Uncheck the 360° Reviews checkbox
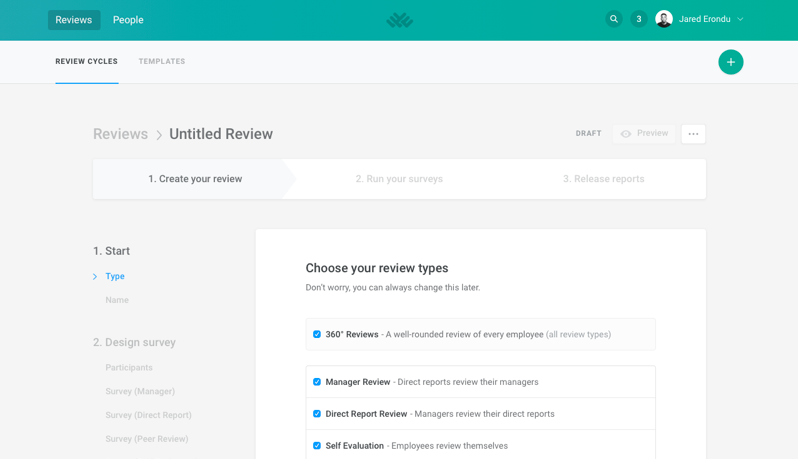The image size is (798, 459). point(317,334)
